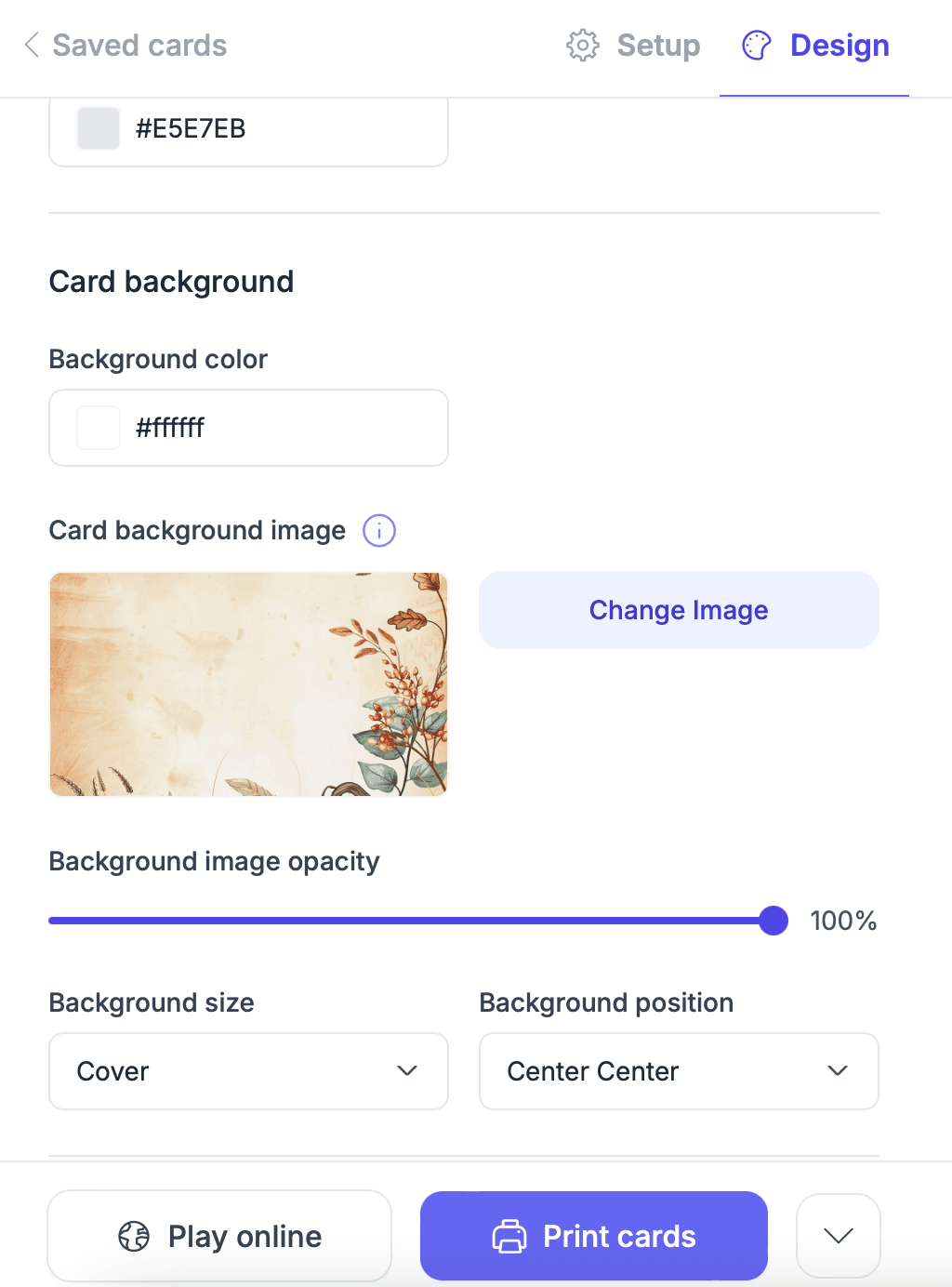
Task: Open the Background position dropdown
Action: [679, 1071]
